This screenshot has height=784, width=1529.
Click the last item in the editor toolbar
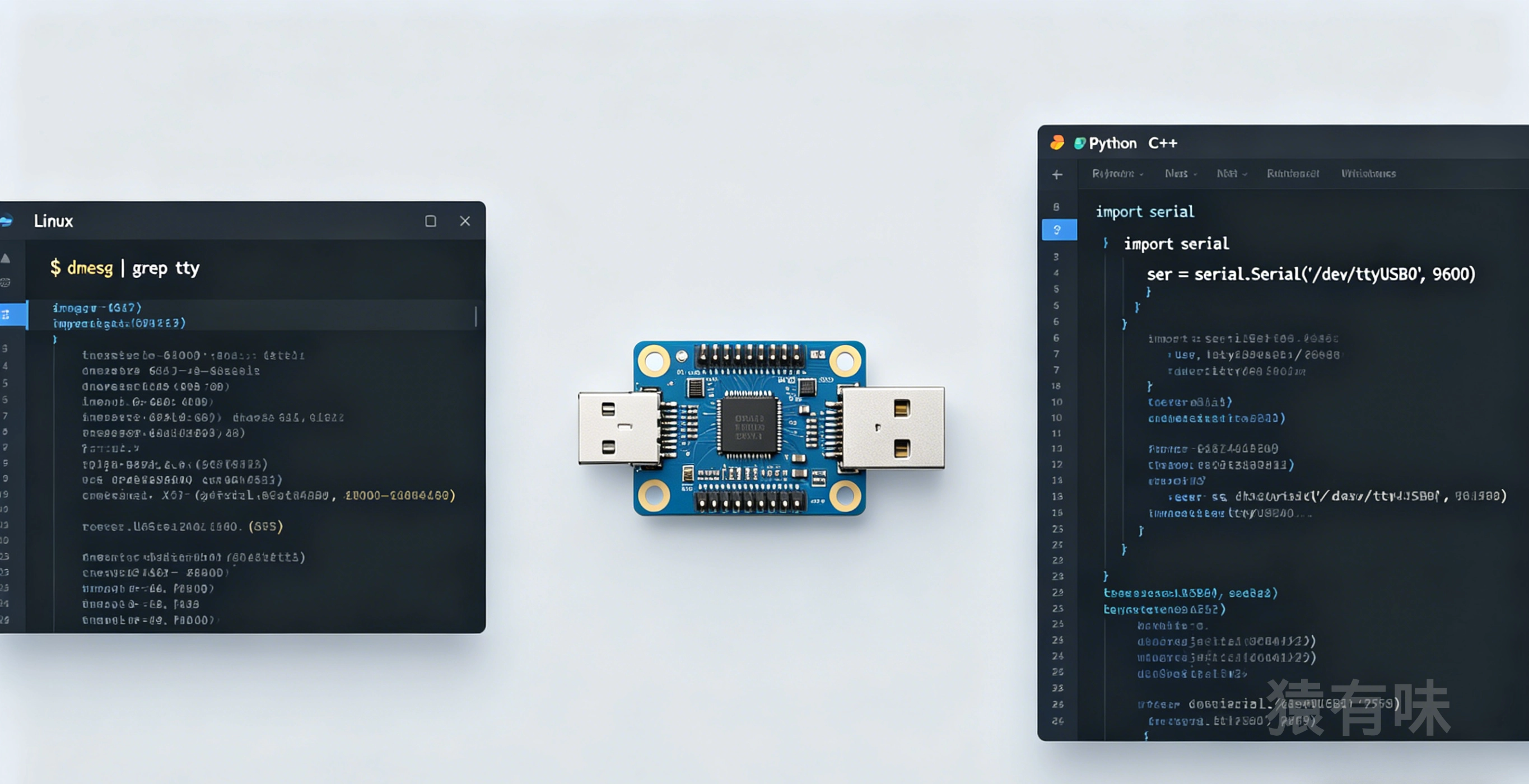point(1368,174)
